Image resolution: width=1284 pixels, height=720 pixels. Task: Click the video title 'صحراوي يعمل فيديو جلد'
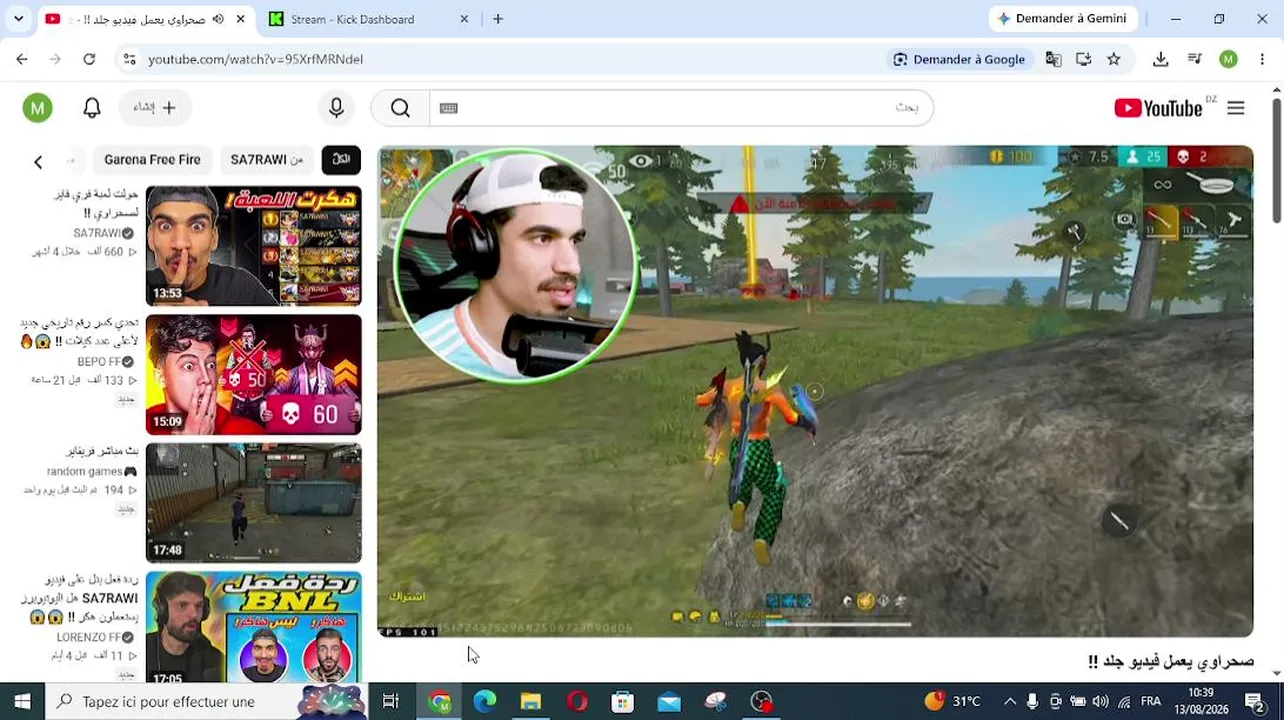tap(1170, 661)
